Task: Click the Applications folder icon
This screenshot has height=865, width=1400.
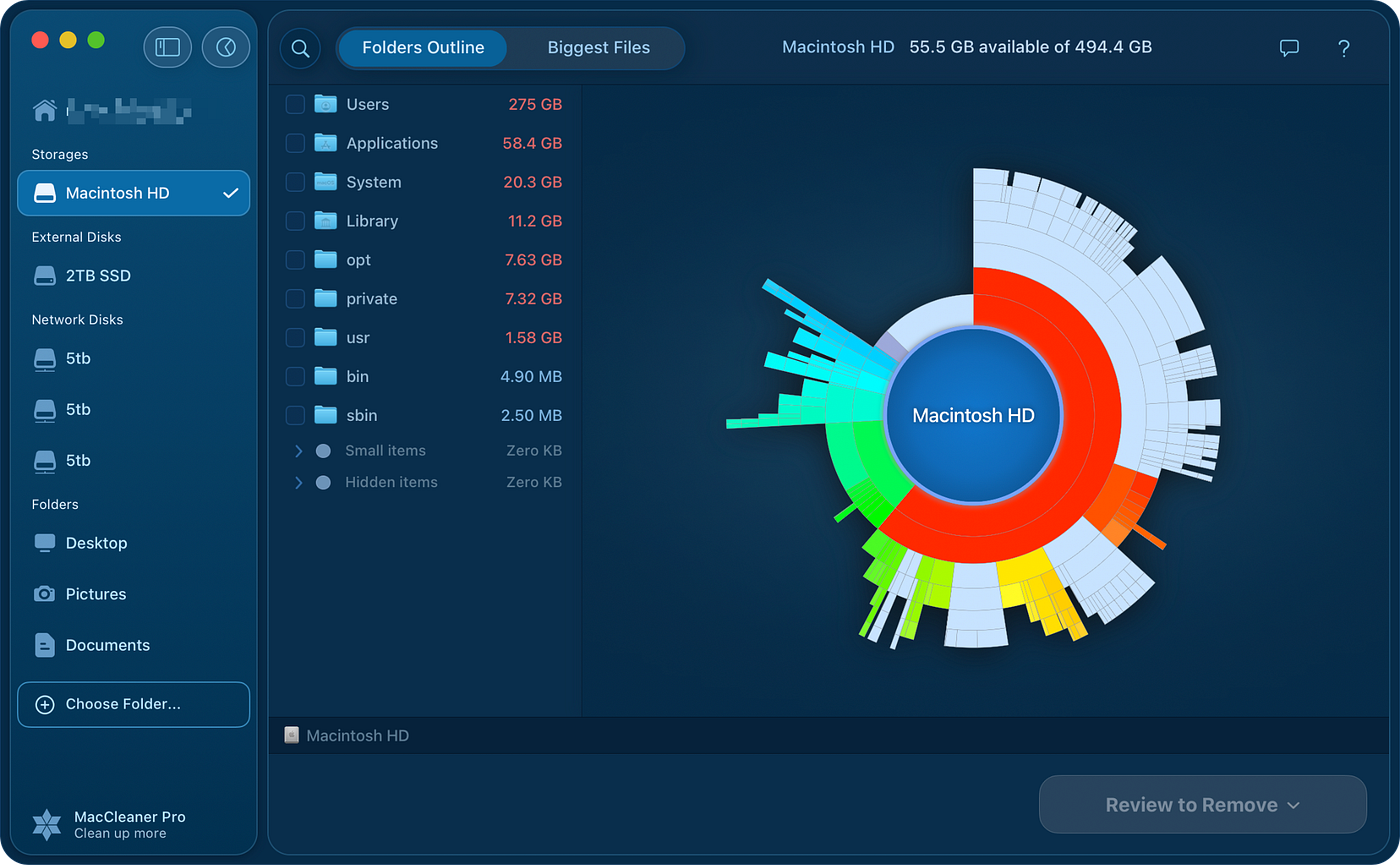Action: tap(325, 143)
